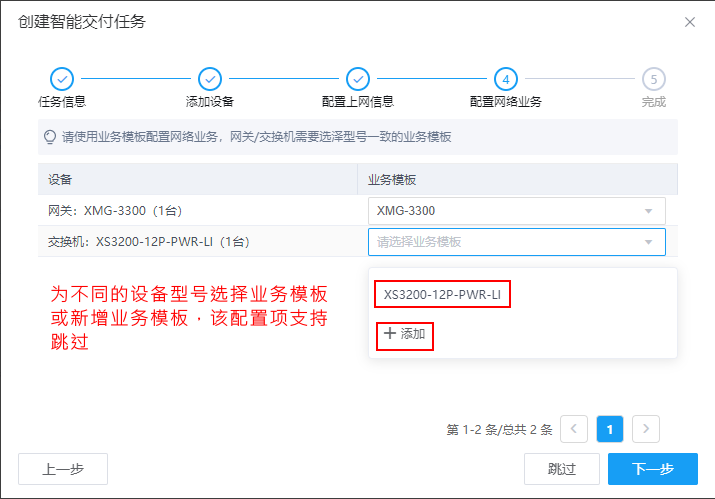The image size is (715, 499).
Task: Click the 业务模板 column header
Action: point(392,179)
